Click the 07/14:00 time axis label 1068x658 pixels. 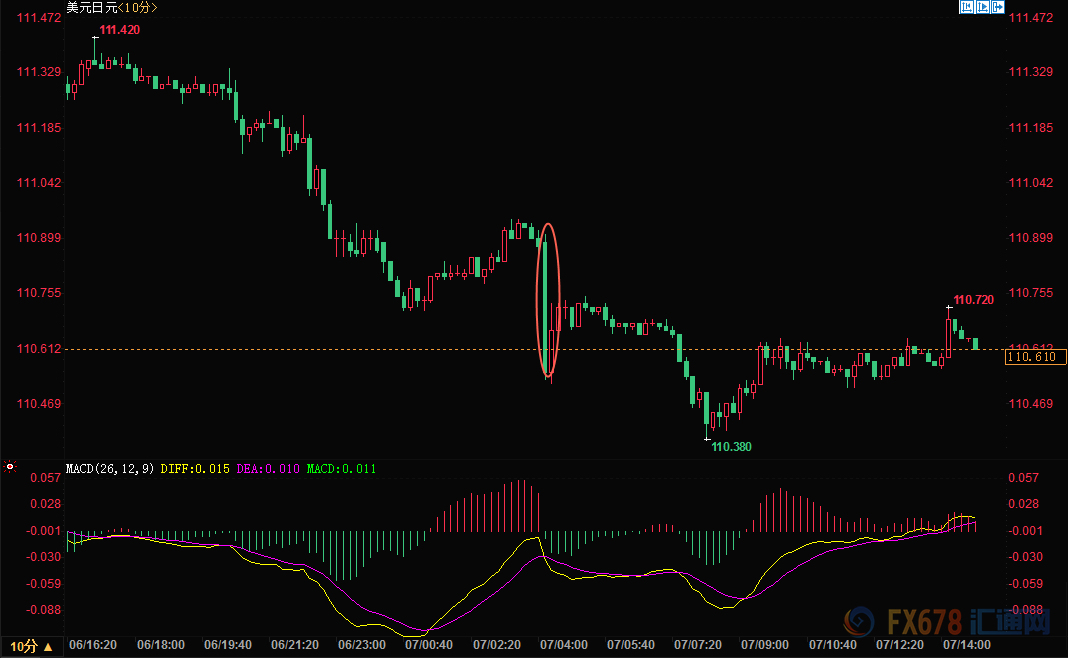click(x=969, y=645)
